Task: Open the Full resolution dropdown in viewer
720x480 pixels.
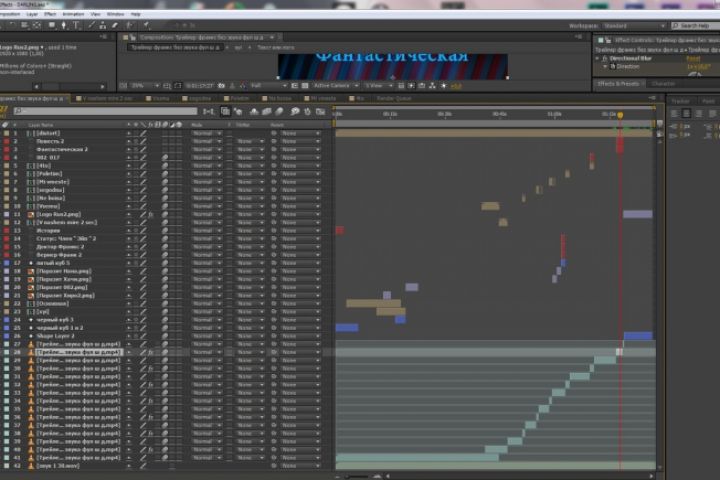Action: 268,86
